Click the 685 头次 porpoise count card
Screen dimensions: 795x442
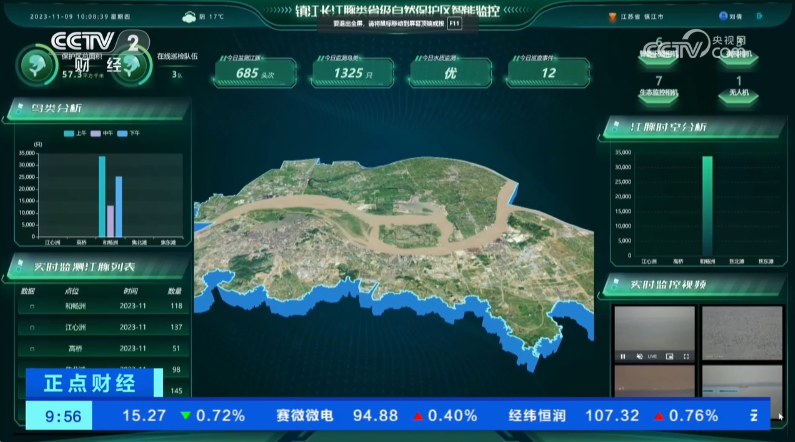[253, 72]
